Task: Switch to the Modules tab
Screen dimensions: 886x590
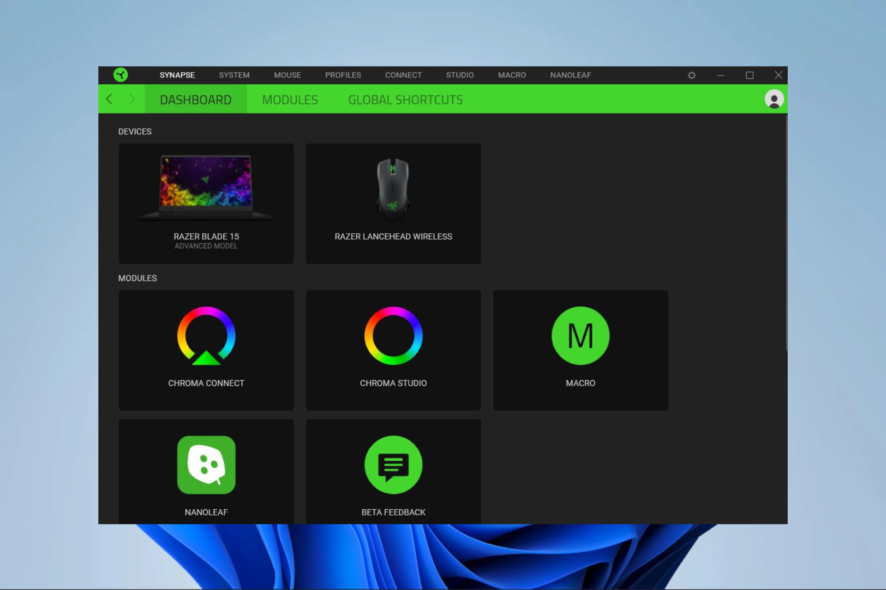Action: [x=290, y=99]
